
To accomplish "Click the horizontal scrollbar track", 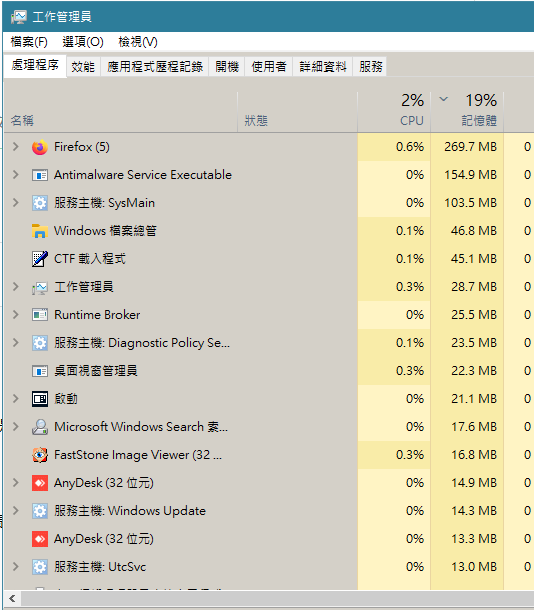I will tap(278, 598).
